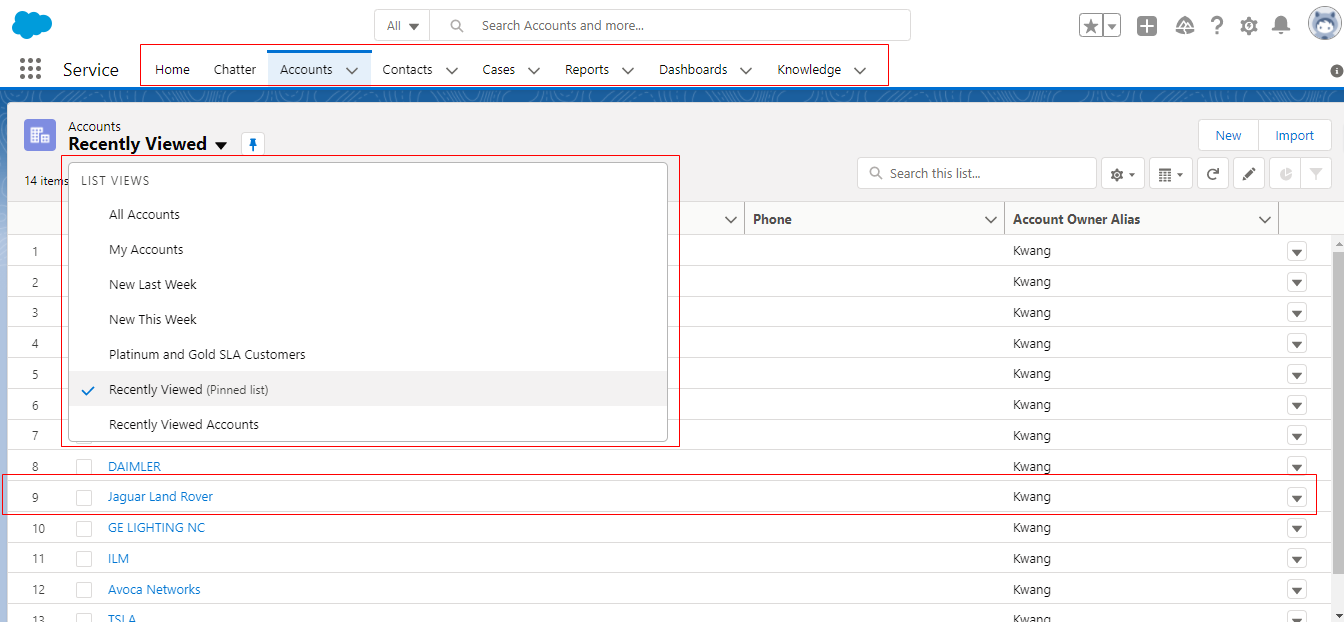Image resolution: width=1344 pixels, height=622 pixels.
Task: Expand the Dashboards tab chevron
Action: [746, 70]
